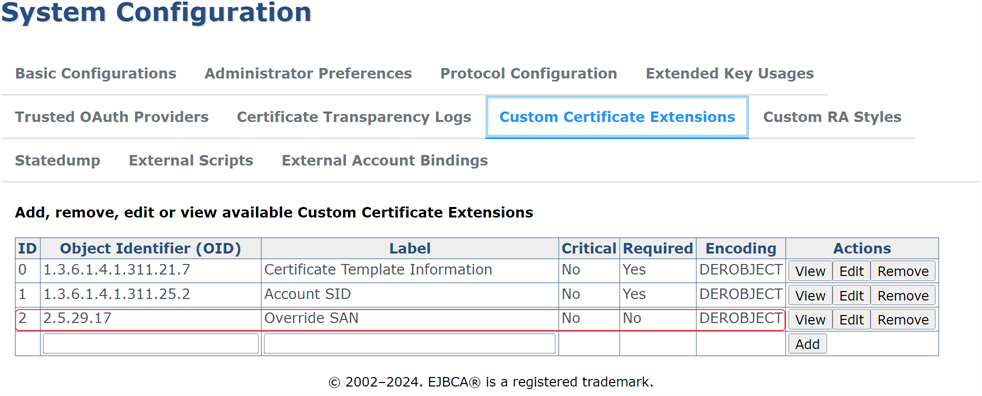Viewport: 982px width, 396px height.
Task: Go to Trusted OAuth Providers tab
Action: pyautogui.click(x=111, y=117)
